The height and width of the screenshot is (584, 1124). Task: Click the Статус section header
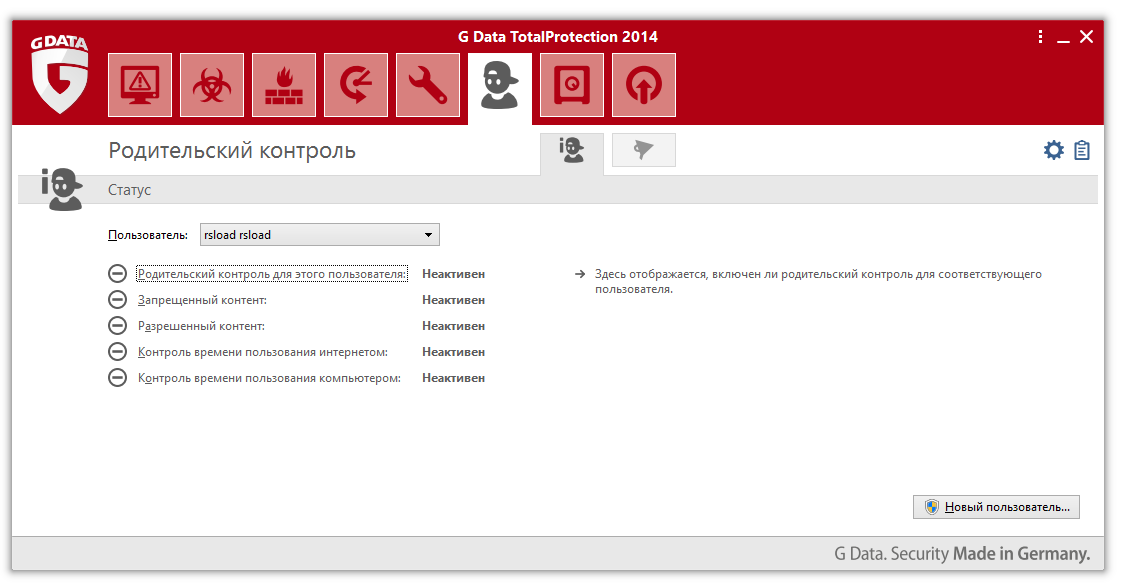tap(130, 190)
